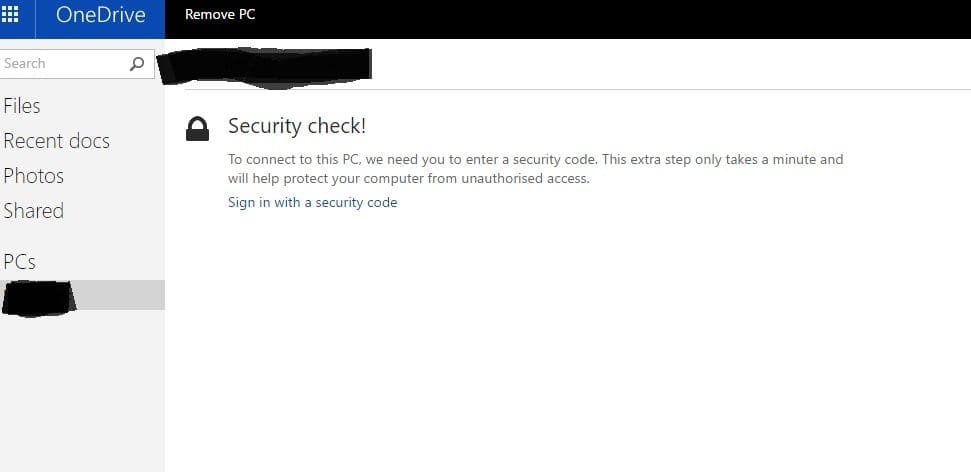Open the app launcher grid
This screenshot has width=971, height=472.
pyautogui.click(x=10, y=15)
